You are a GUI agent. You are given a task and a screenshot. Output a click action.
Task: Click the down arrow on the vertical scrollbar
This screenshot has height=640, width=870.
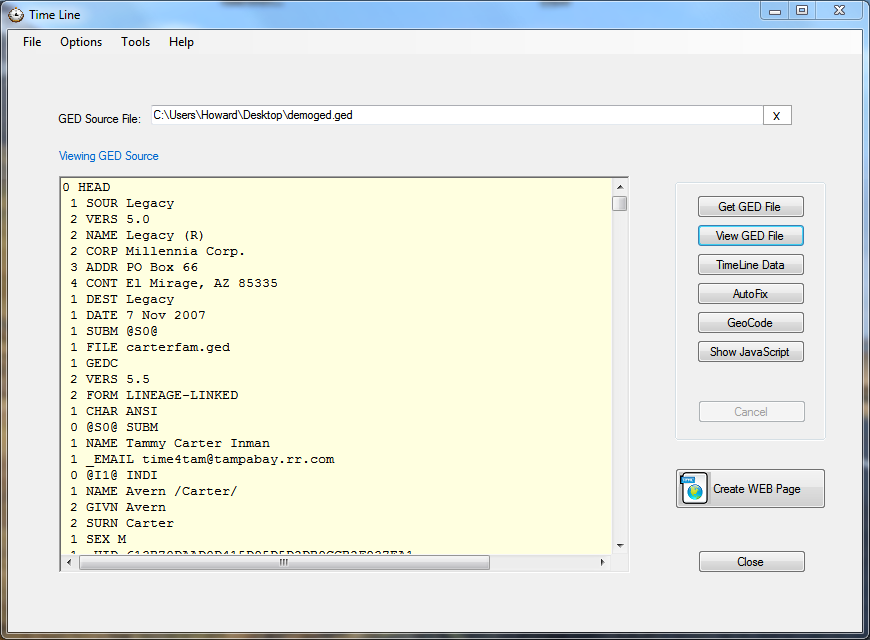tap(620, 545)
